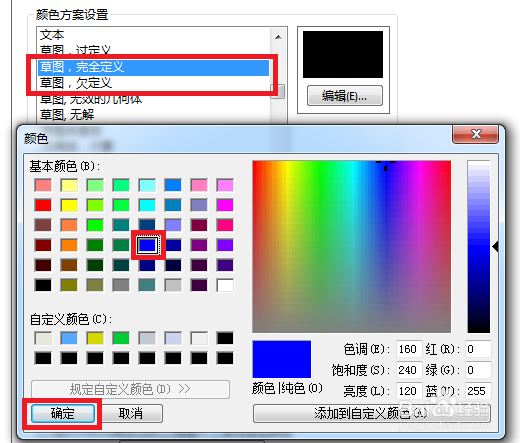Click the list scrollbar up arrow
The width and height of the screenshot is (520, 443).
[x=279, y=37]
